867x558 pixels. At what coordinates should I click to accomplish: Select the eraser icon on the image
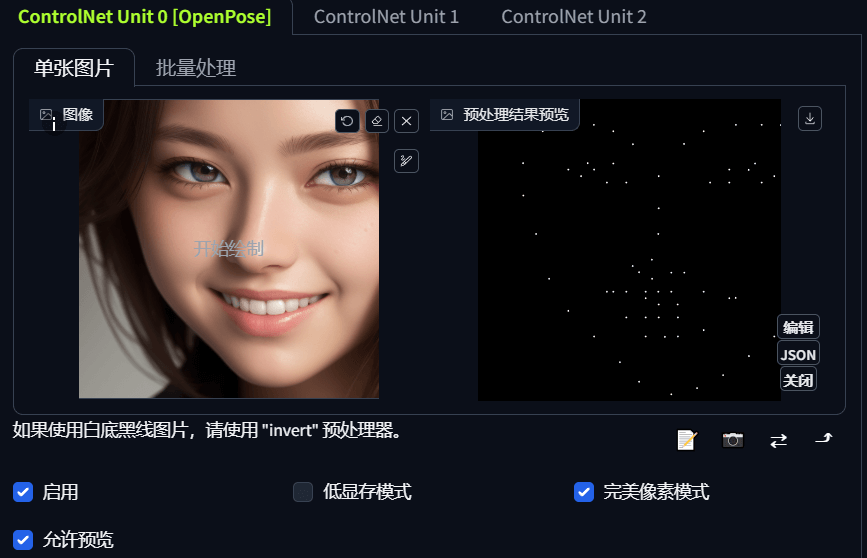click(377, 121)
